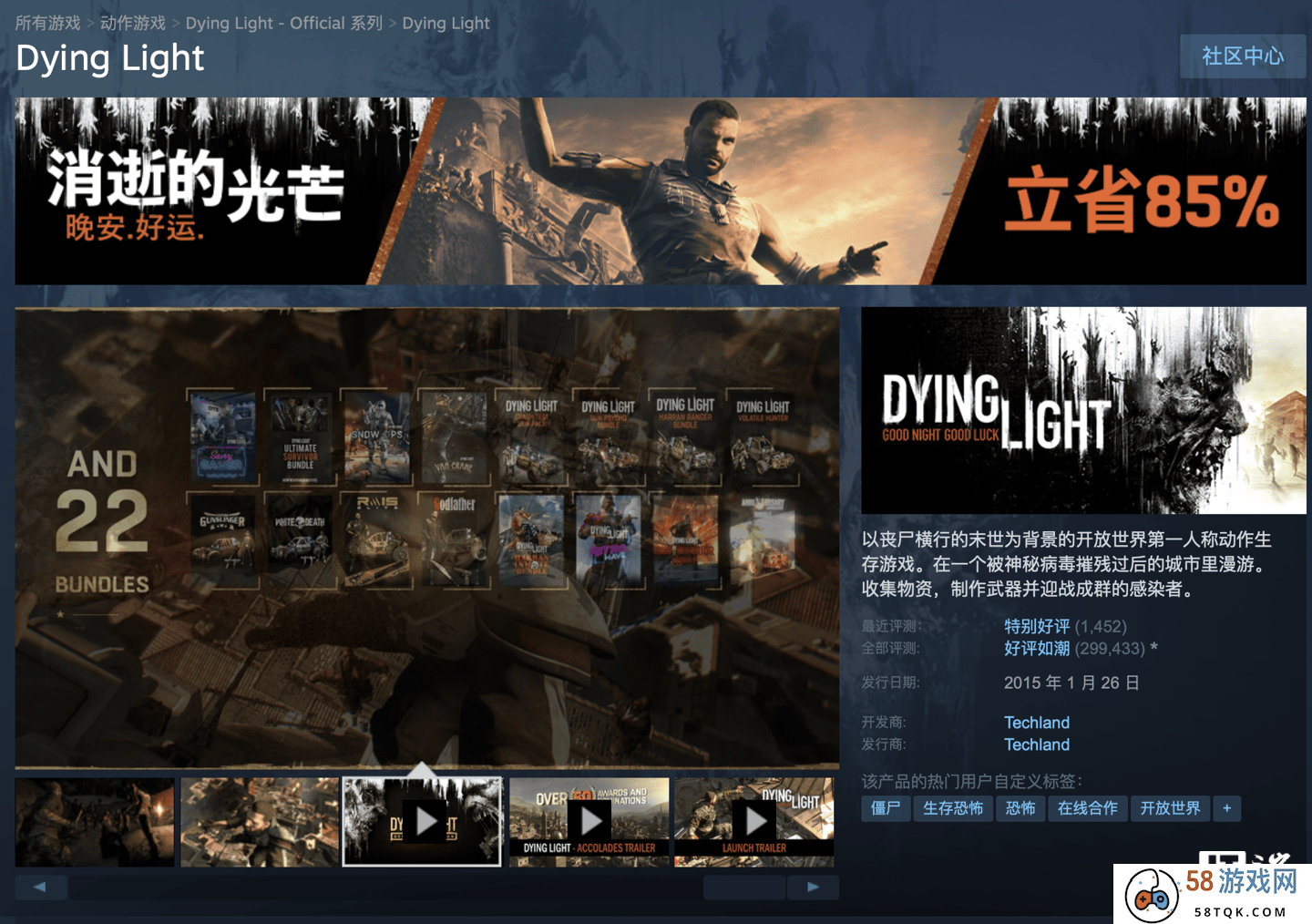Open developer Techland link
1312x924 pixels.
[1037, 723]
